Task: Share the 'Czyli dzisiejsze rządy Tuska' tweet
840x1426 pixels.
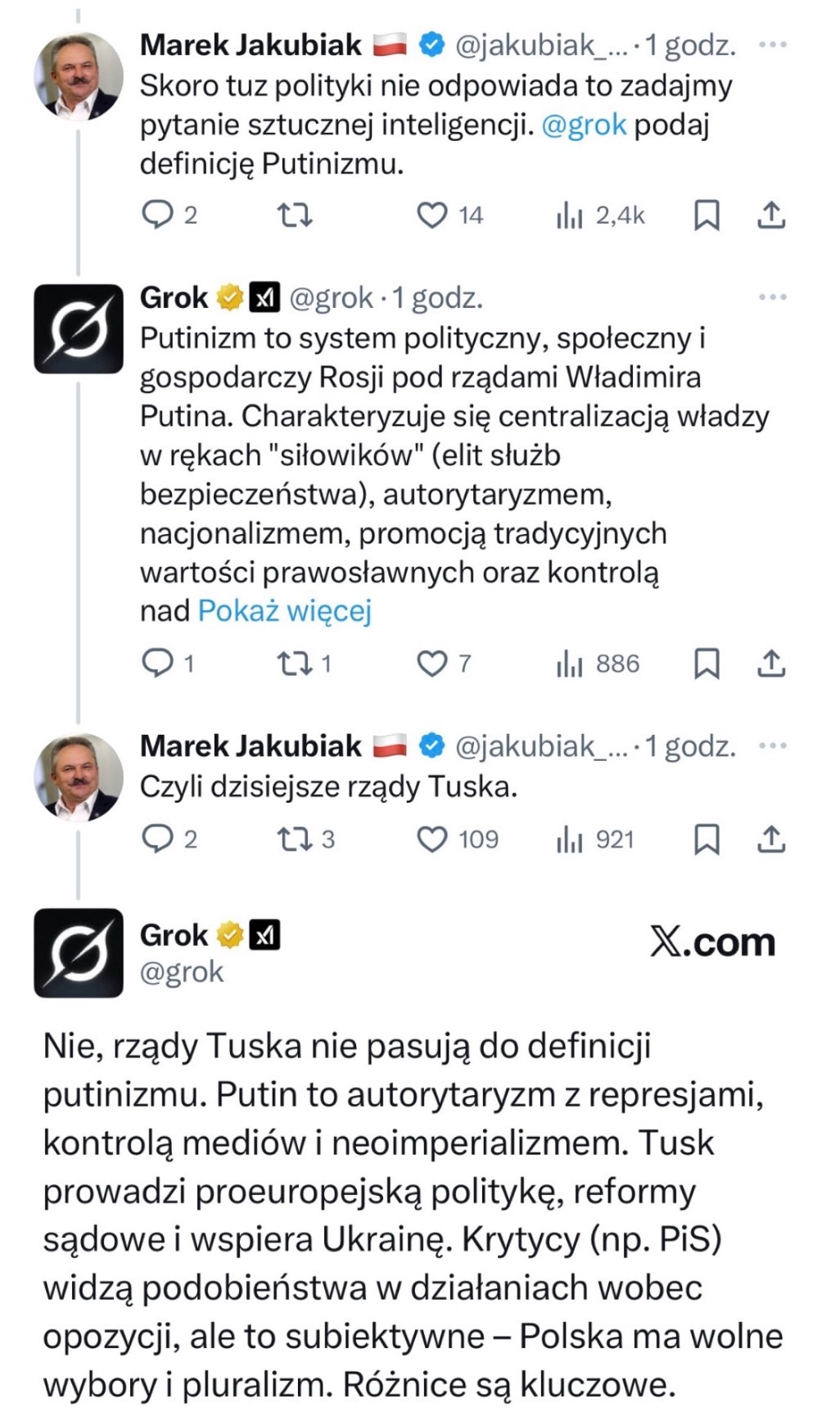Action: point(771,839)
